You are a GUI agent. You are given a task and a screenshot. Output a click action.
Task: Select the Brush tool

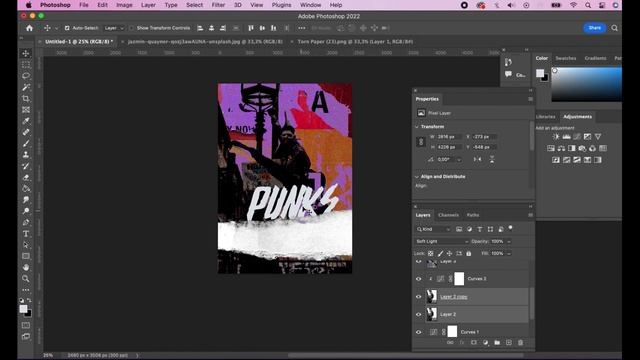pyautogui.click(x=26, y=143)
